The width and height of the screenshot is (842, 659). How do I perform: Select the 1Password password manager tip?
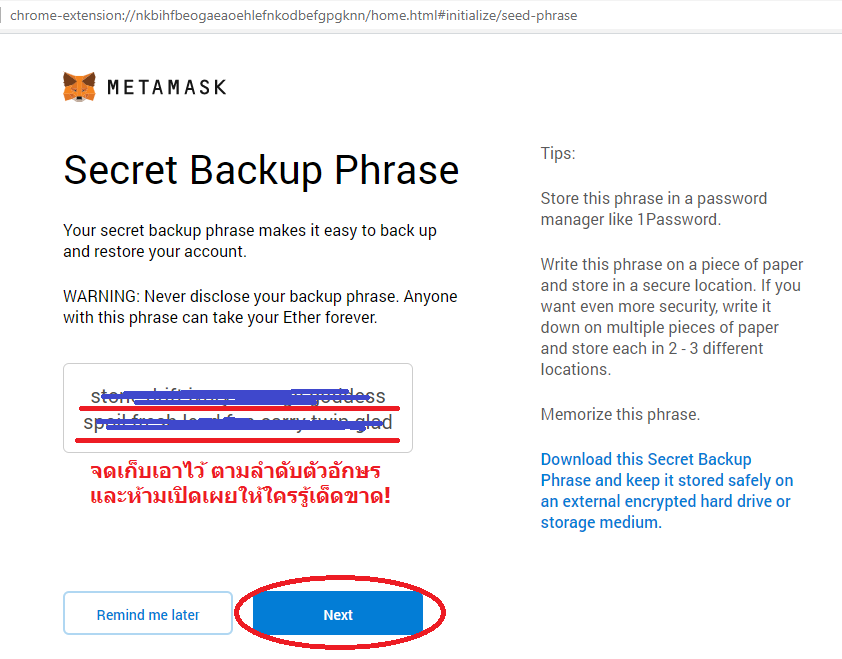point(654,208)
